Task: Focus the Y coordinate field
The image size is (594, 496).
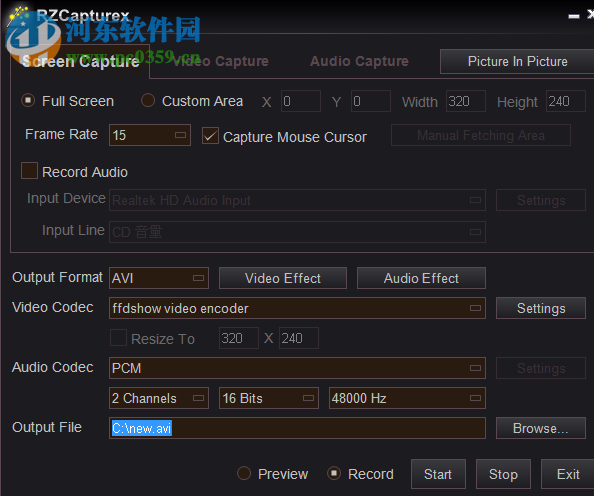Action: point(370,101)
